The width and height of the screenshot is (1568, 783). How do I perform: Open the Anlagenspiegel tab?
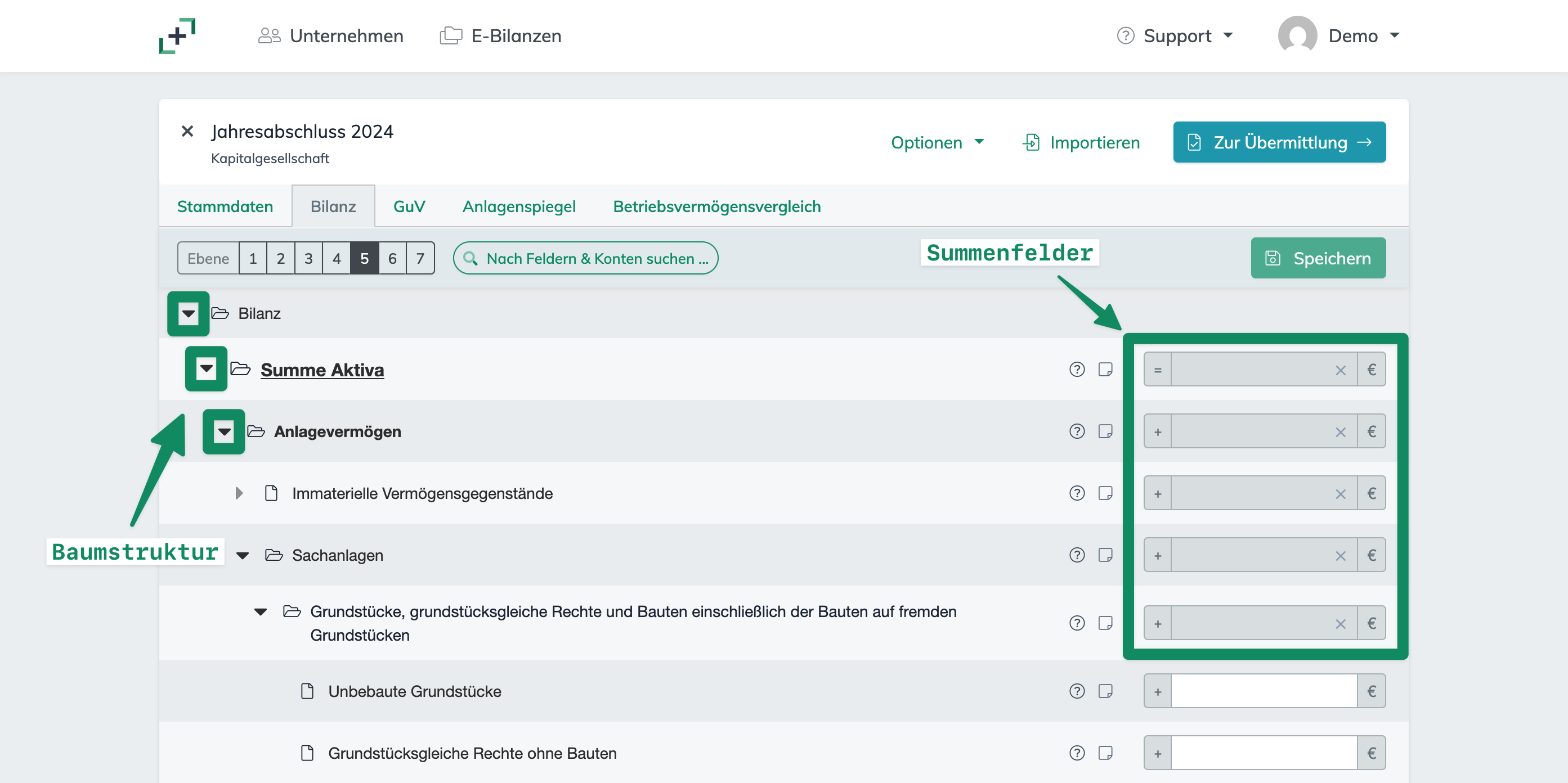[x=518, y=207]
